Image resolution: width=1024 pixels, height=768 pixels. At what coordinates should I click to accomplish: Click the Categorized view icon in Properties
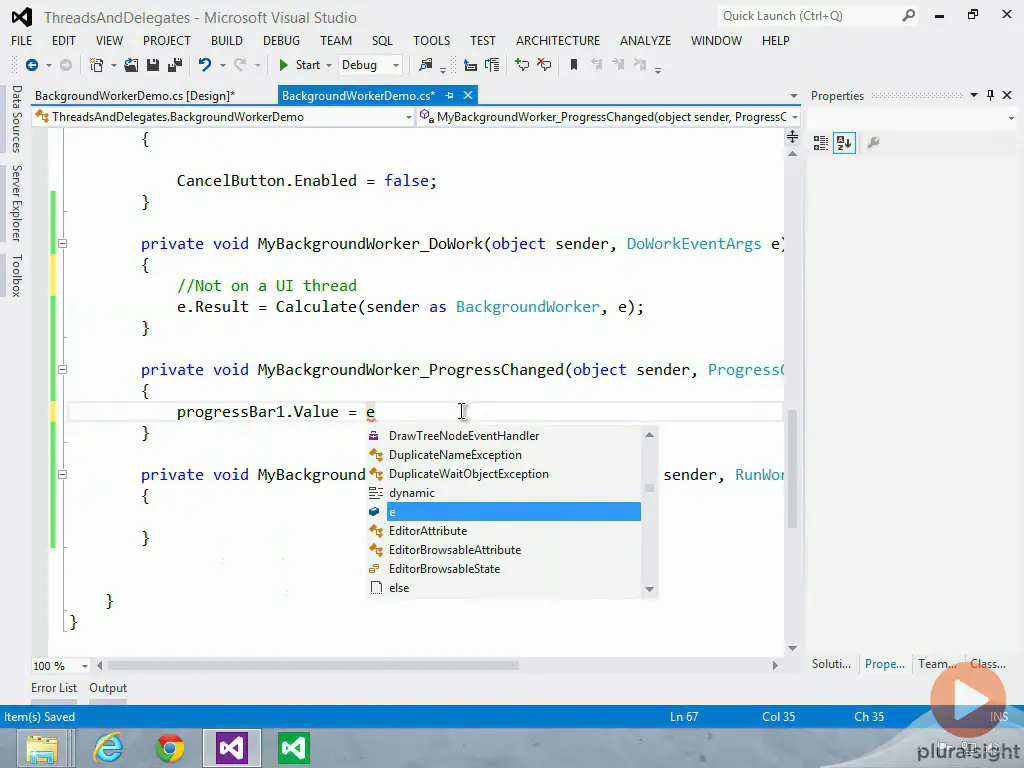(x=821, y=143)
